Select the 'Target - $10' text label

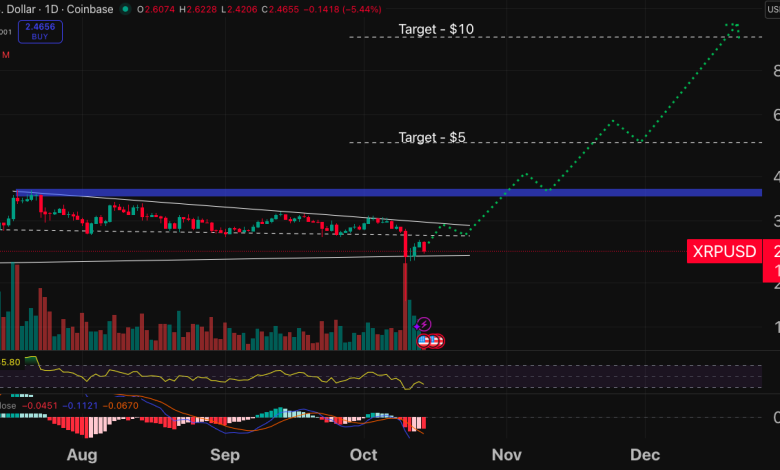436,29
